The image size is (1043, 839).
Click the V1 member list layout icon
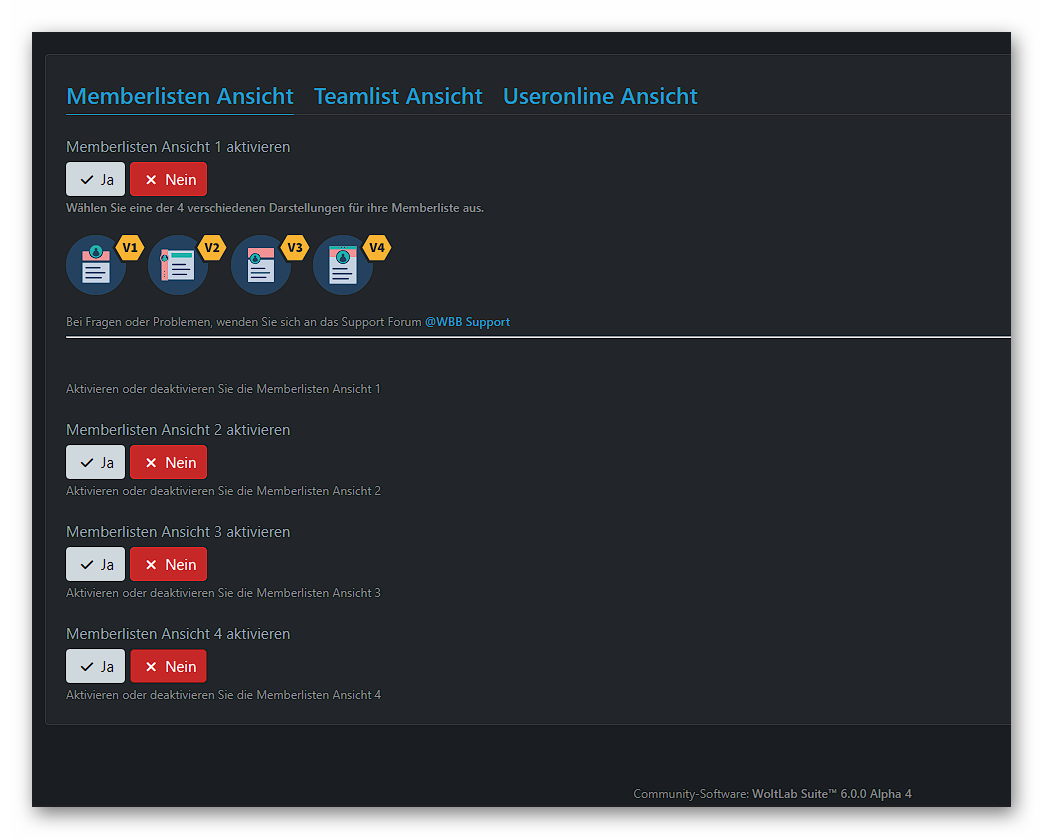pyautogui.click(x=96, y=266)
